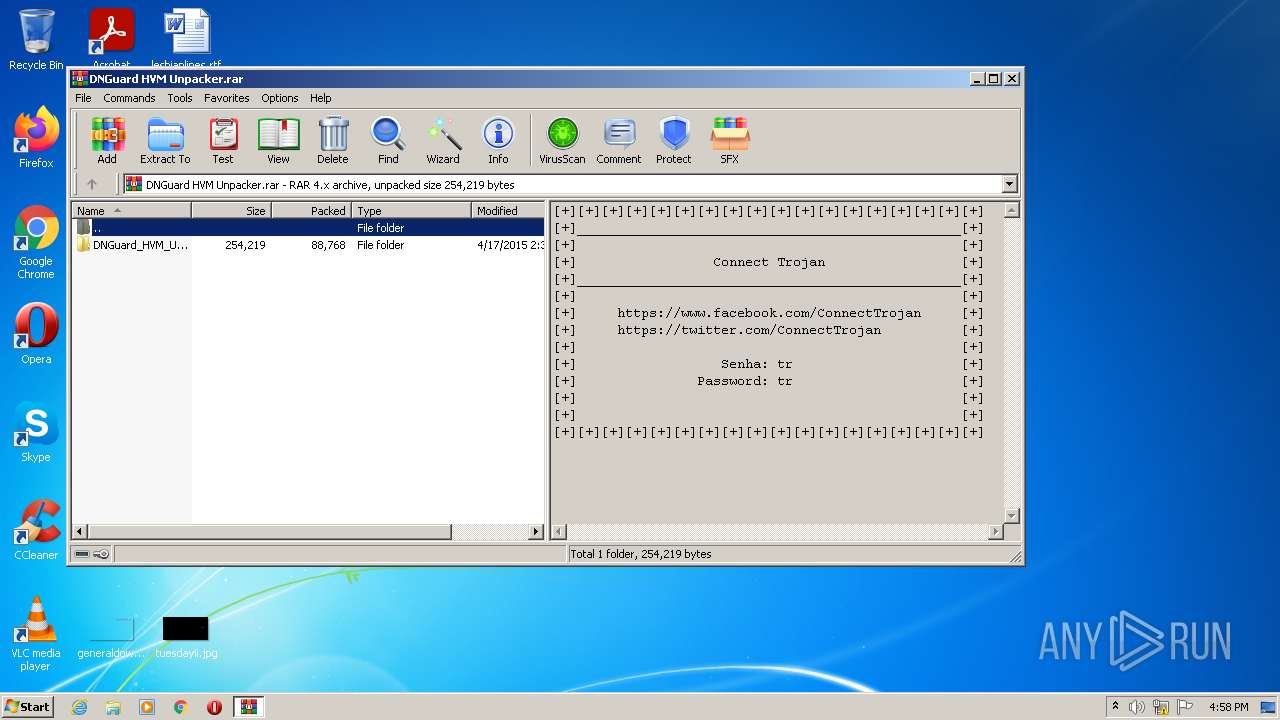Open the Tools menu
This screenshot has height=720, width=1280.
[x=180, y=98]
